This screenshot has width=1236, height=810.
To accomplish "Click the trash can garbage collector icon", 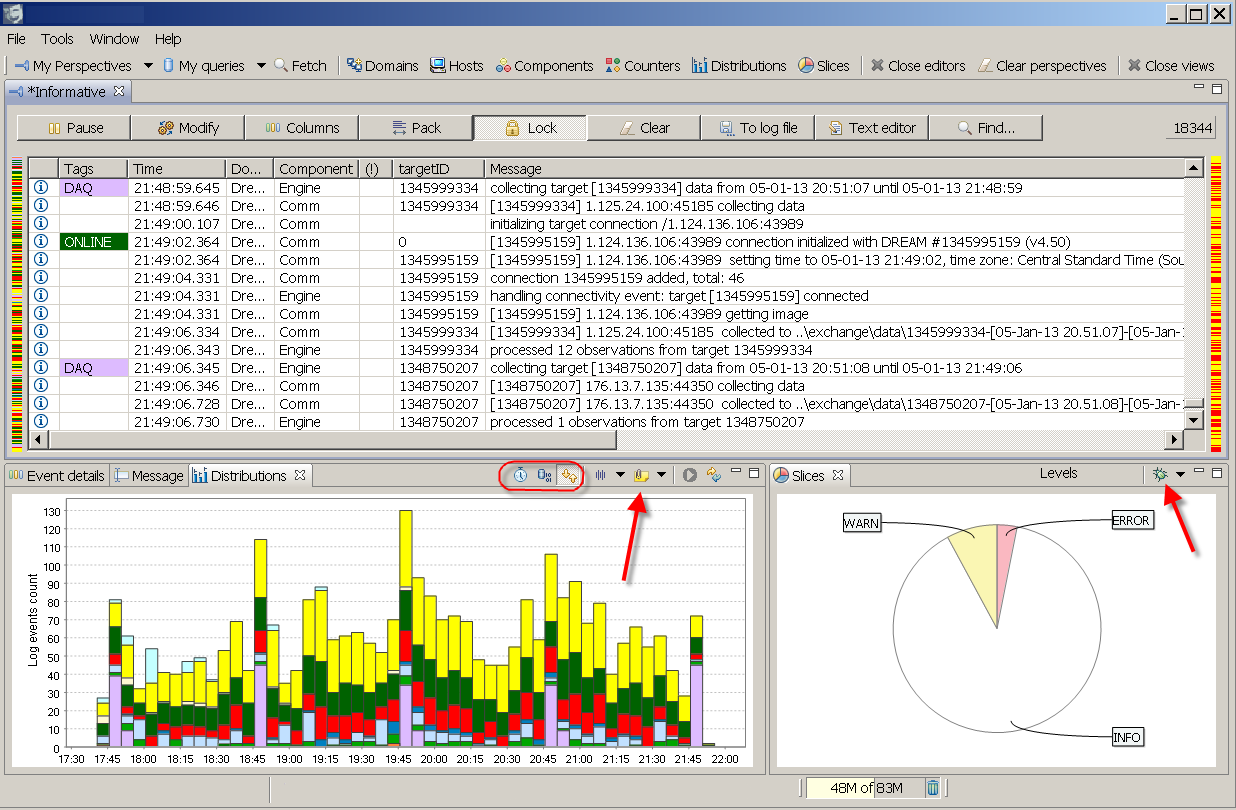I will [932, 788].
